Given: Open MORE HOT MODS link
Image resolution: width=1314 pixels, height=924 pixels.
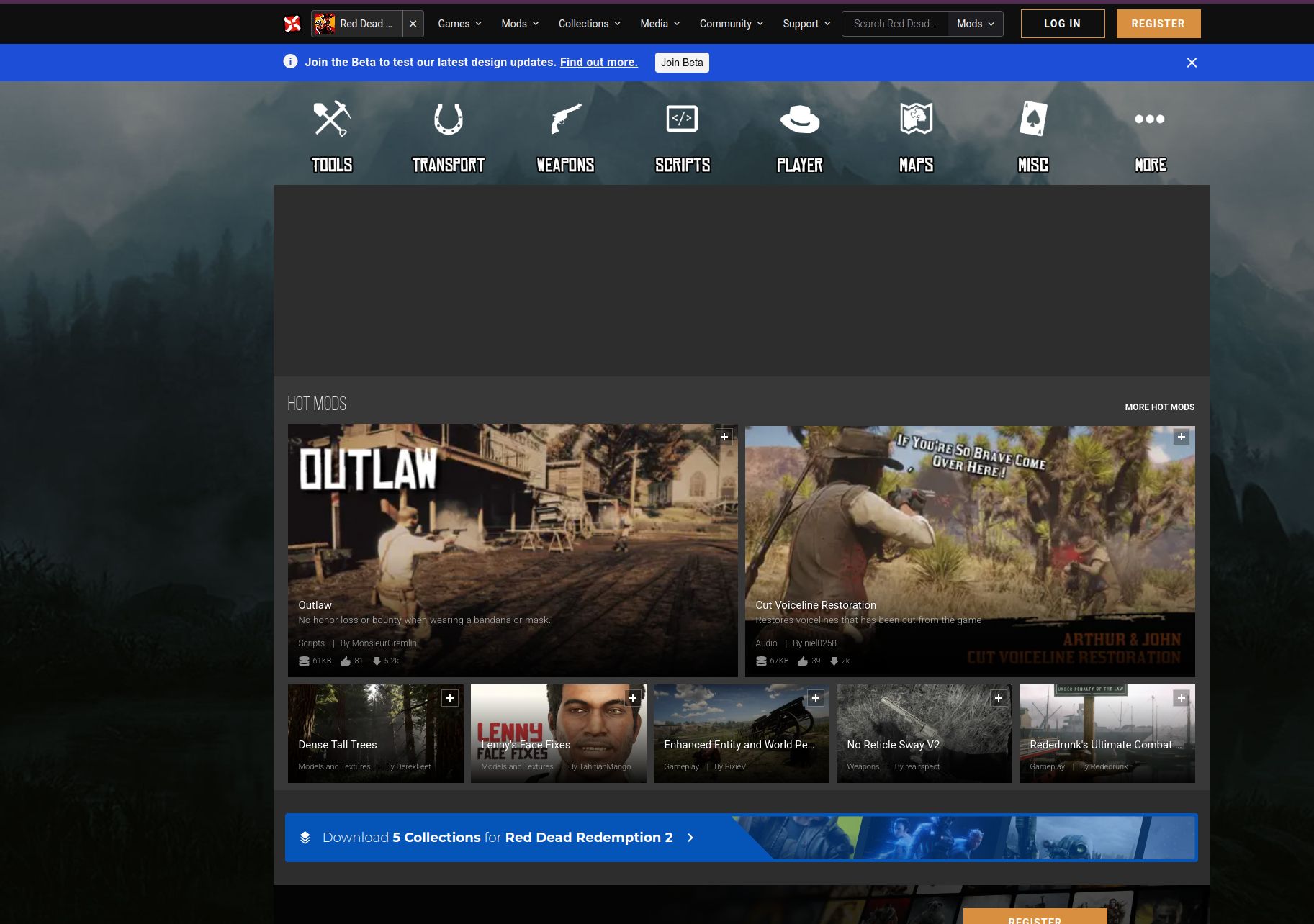Looking at the screenshot, I should tap(1159, 407).
